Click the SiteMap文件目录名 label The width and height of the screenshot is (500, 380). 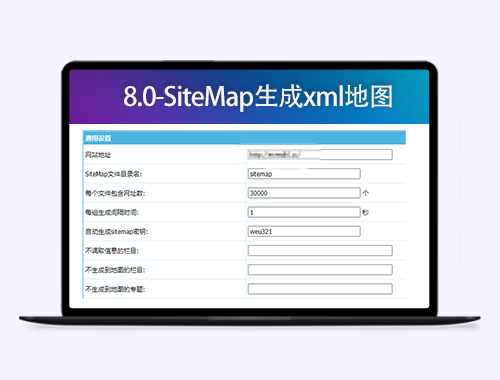[113, 174]
